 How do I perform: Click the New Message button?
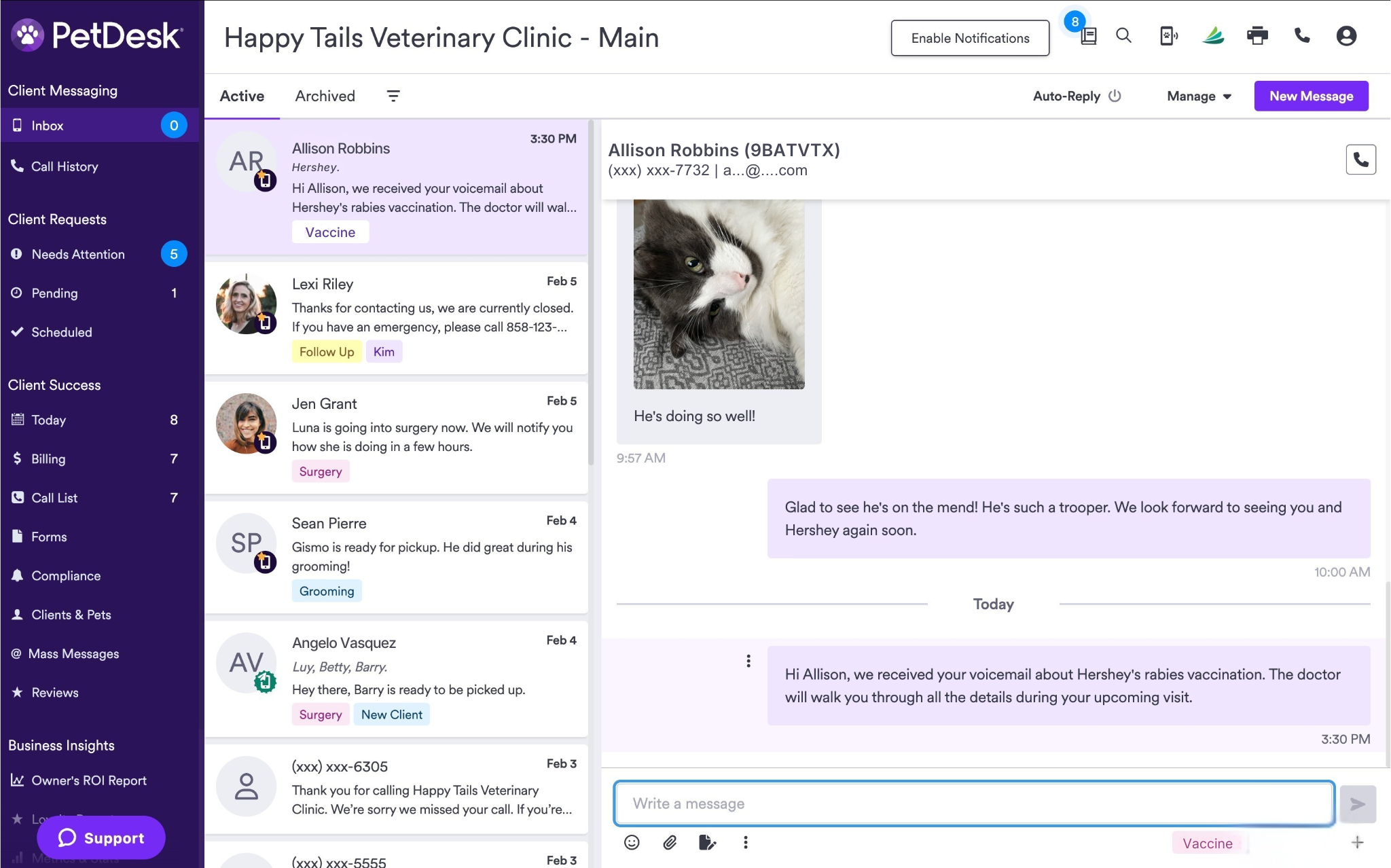tap(1311, 96)
